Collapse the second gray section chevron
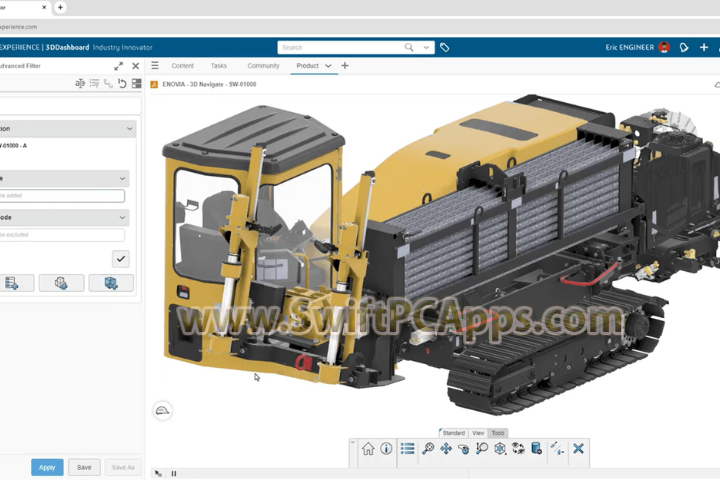Image resolution: width=720 pixels, height=480 pixels. coord(123,178)
